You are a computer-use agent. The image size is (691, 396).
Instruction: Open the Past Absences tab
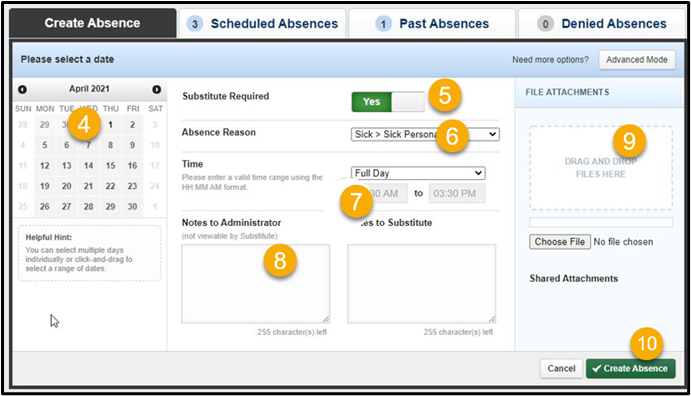point(432,24)
